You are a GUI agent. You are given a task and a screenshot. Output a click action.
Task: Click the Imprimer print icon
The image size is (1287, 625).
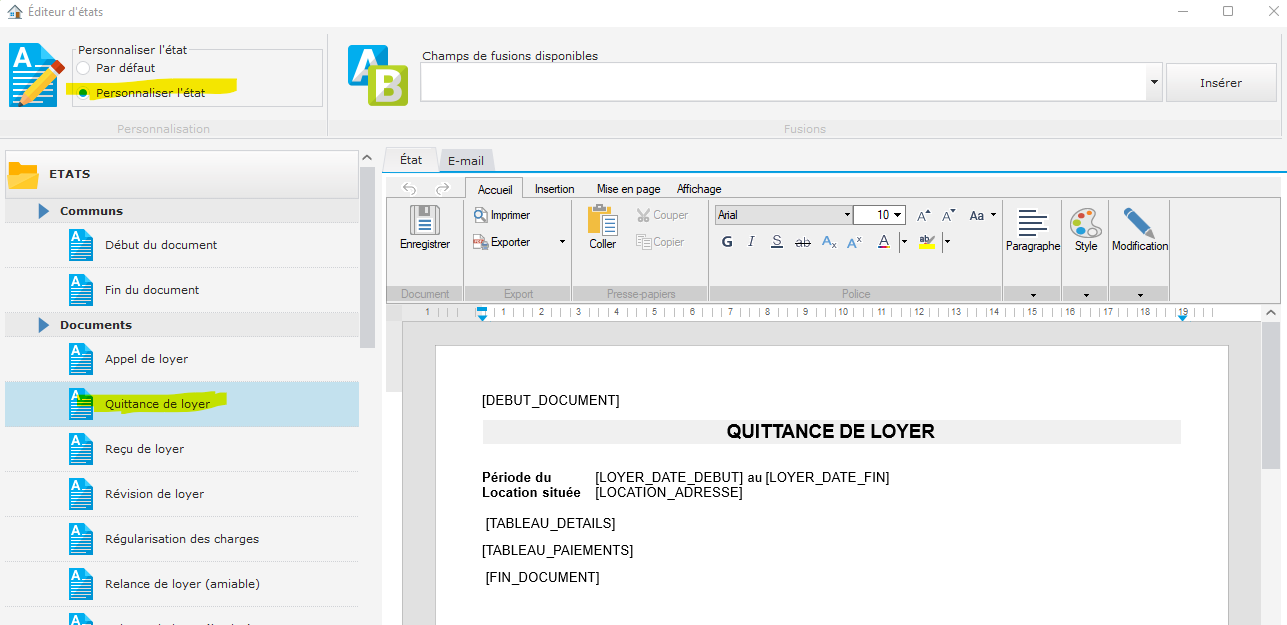[481, 215]
